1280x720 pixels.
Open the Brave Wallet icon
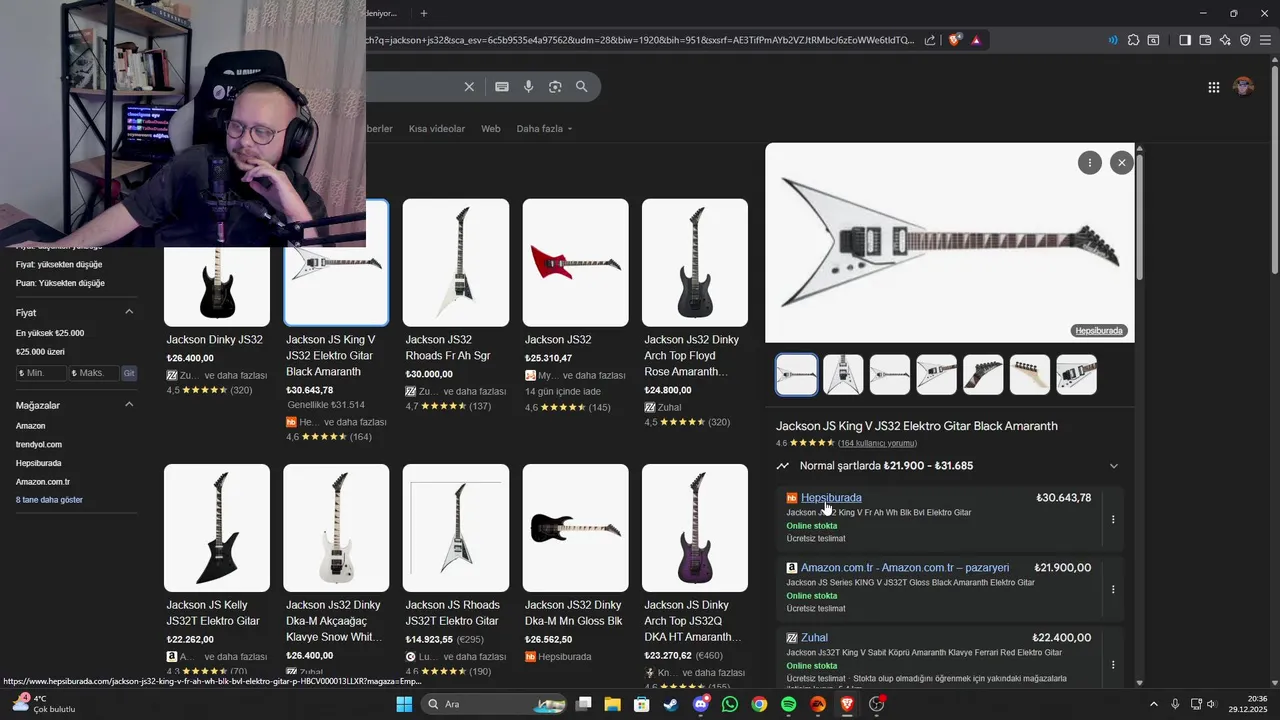(1205, 40)
